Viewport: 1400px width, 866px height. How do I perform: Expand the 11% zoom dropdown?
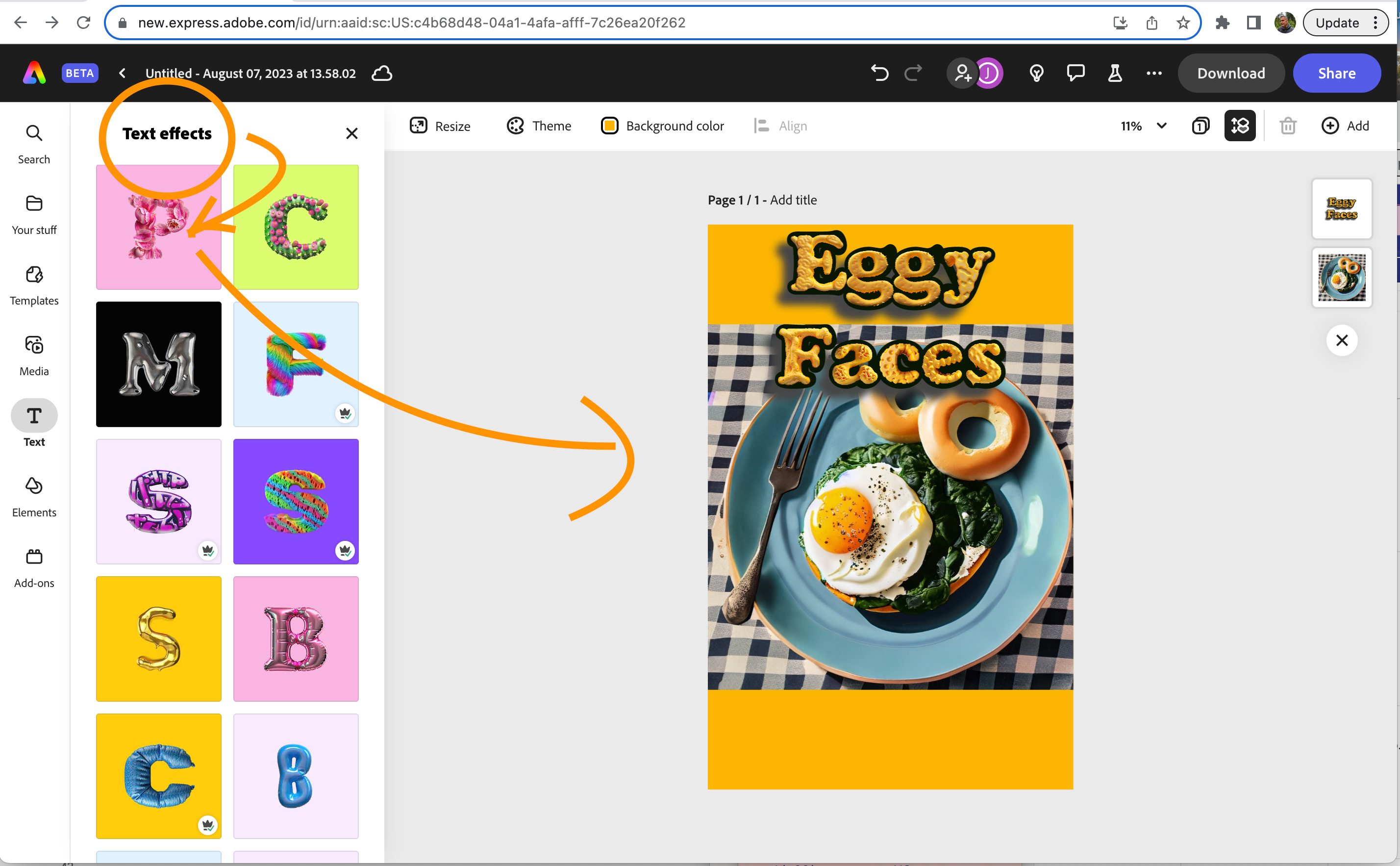(x=1161, y=126)
